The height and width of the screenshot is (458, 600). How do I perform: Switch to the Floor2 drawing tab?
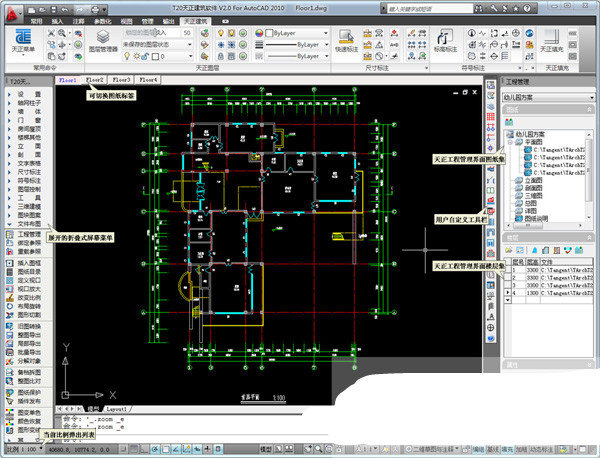[x=95, y=78]
